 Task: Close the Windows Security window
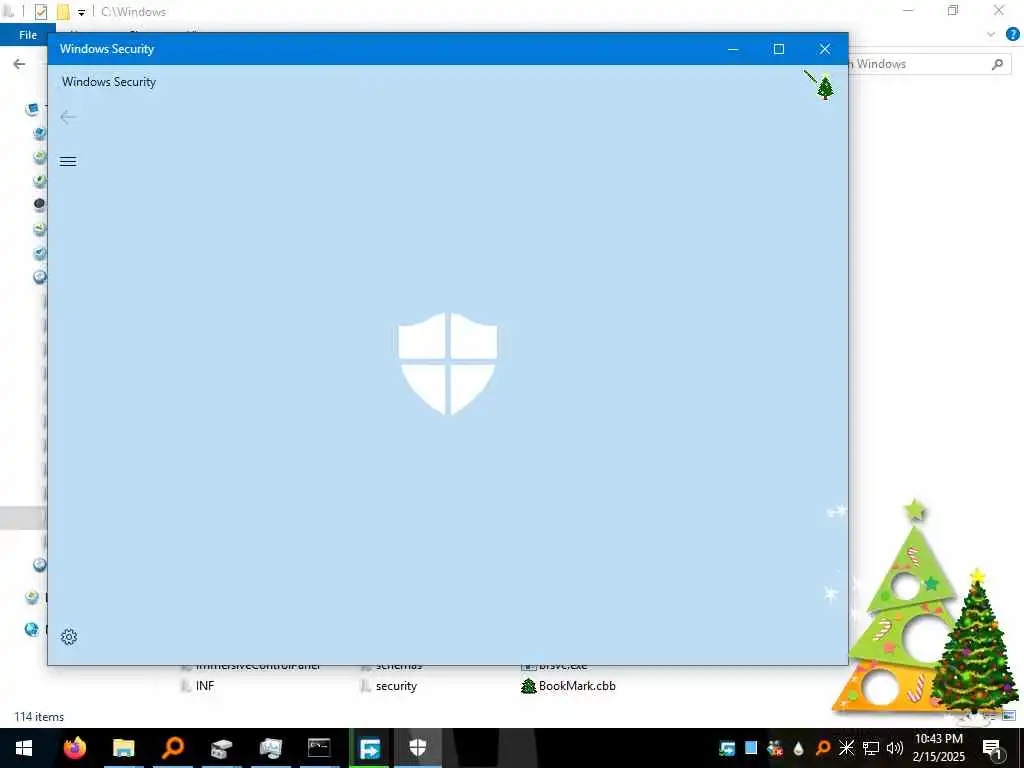(x=825, y=49)
